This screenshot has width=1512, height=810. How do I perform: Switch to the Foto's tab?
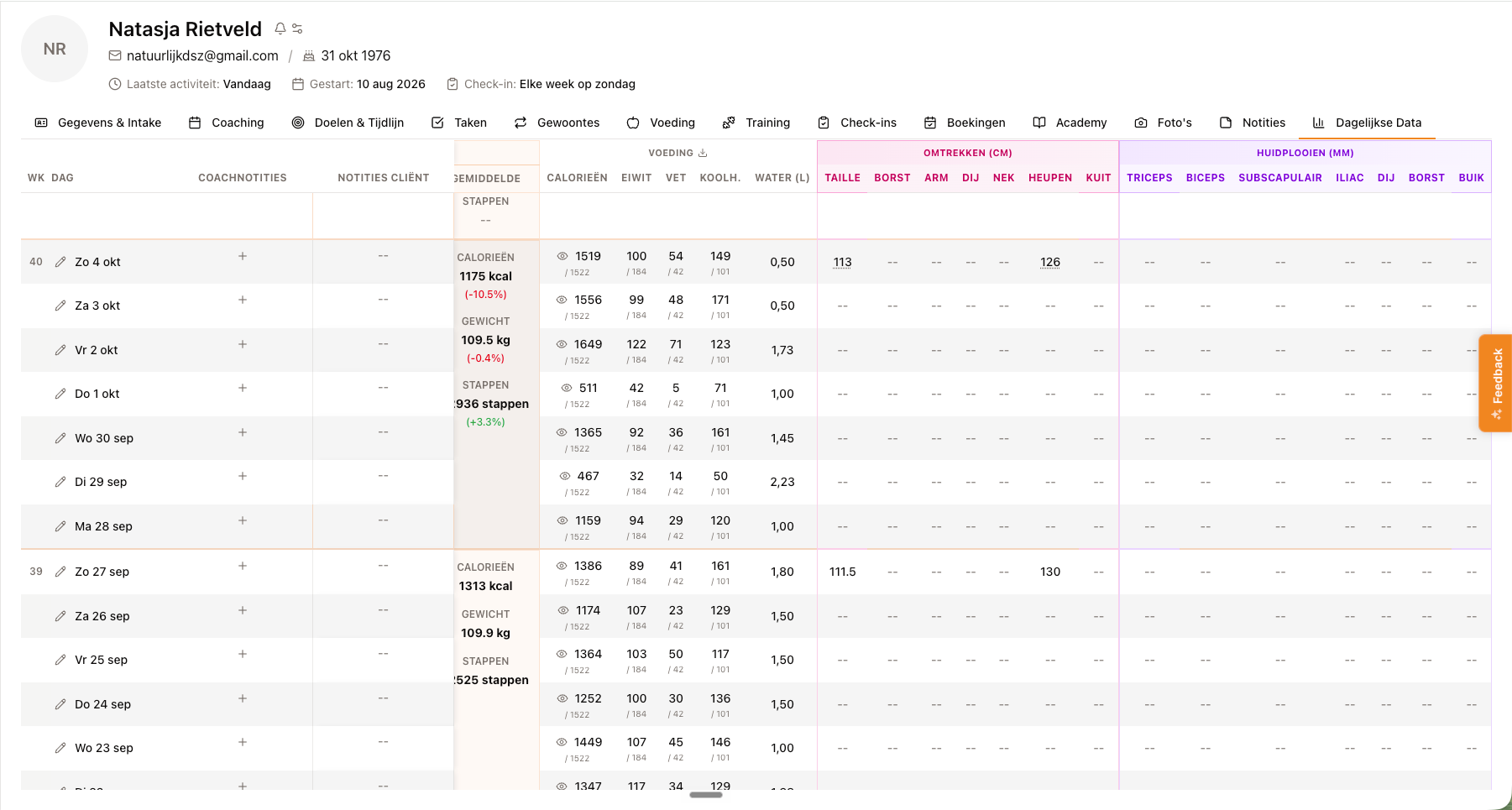[1163, 123]
